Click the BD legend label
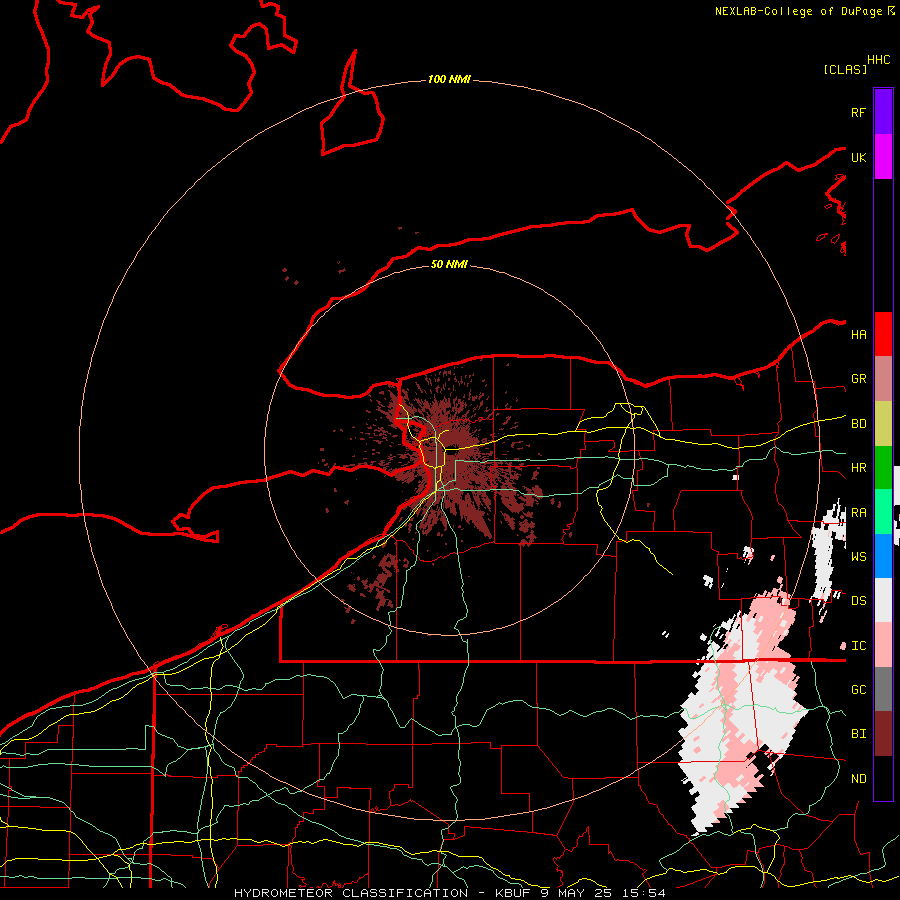This screenshot has height=900, width=900. click(x=858, y=424)
